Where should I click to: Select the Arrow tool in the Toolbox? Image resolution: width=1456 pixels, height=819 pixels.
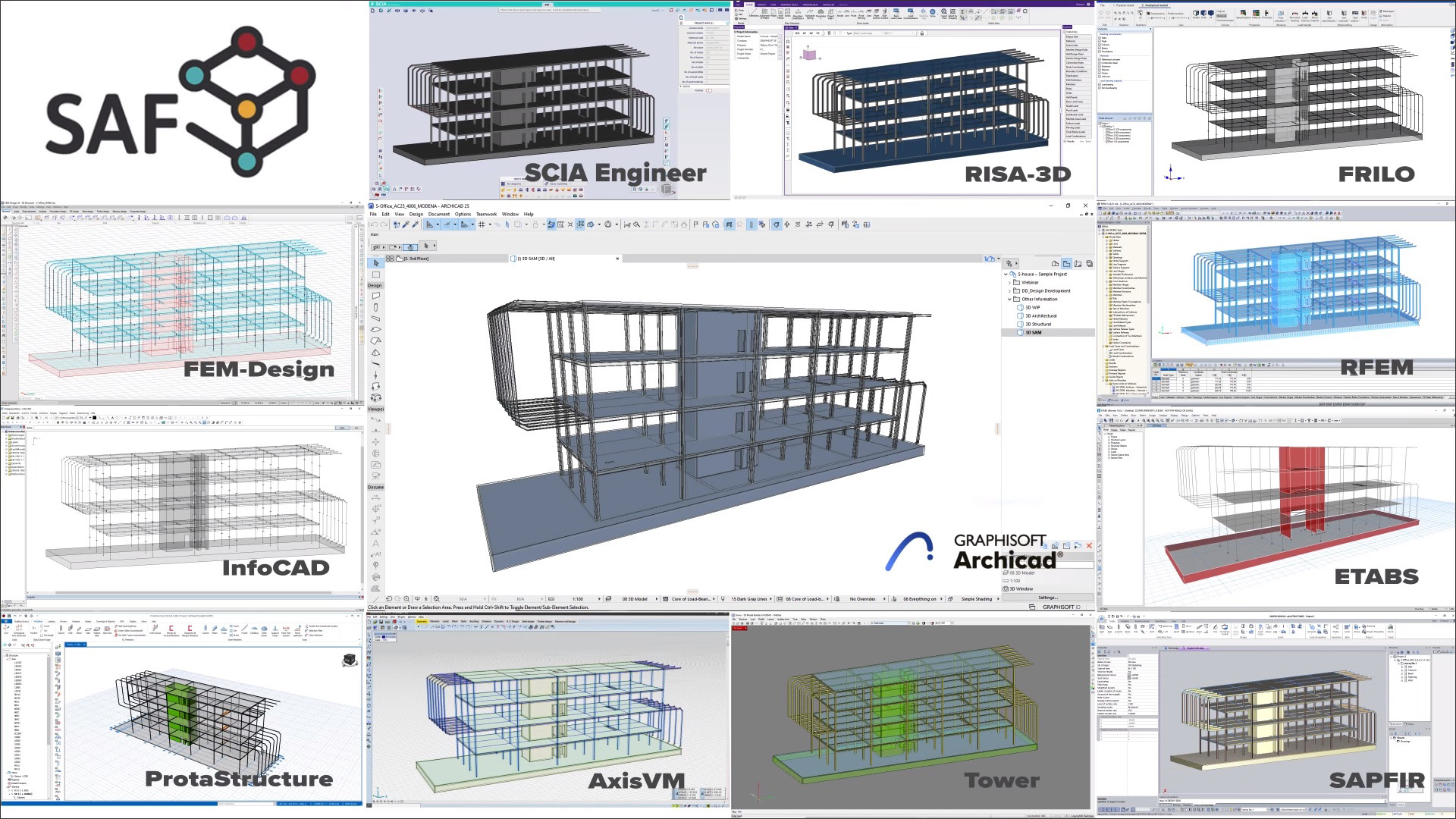(375, 262)
